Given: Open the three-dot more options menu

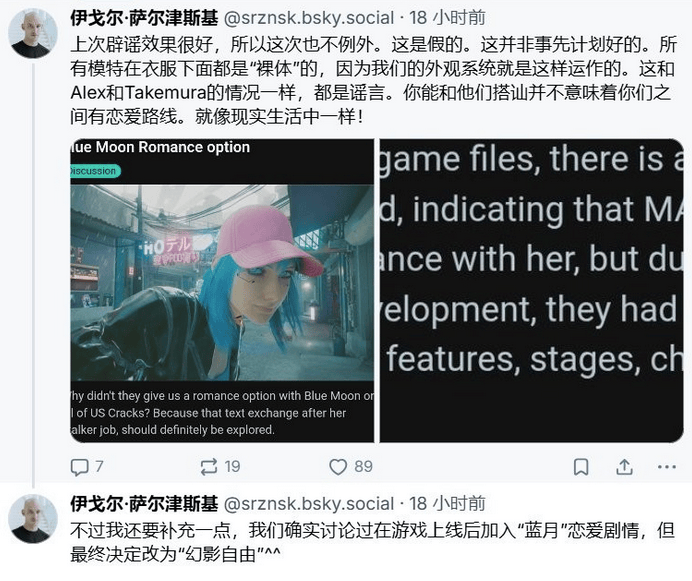Looking at the screenshot, I should 666,467.
